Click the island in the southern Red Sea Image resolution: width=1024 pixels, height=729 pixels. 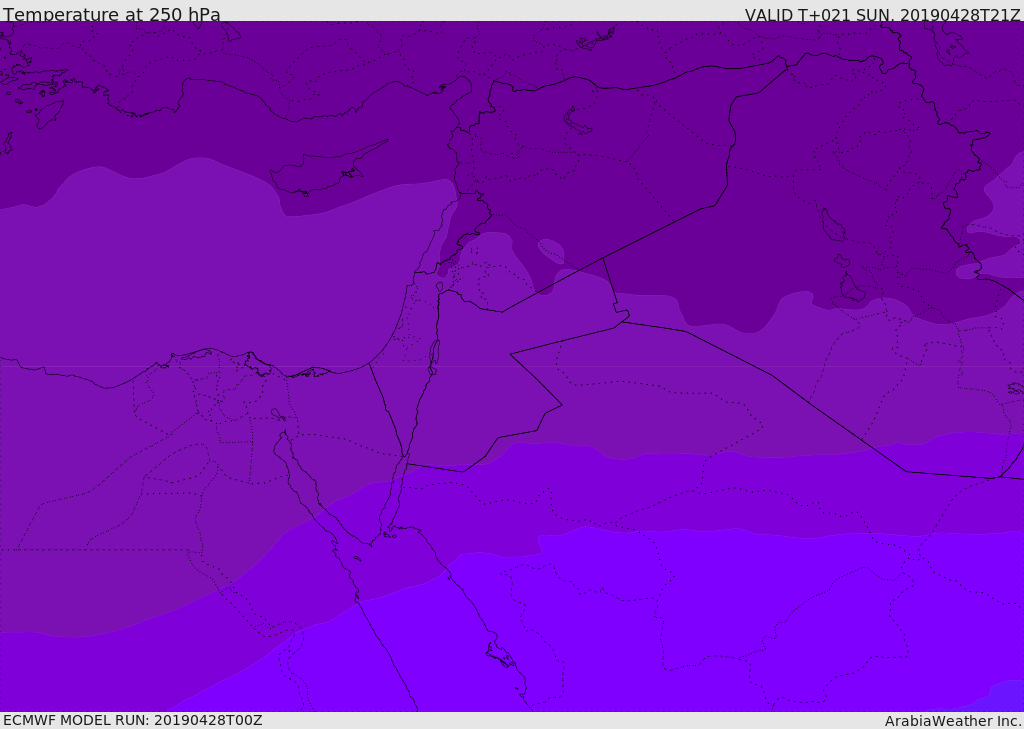click(x=501, y=655)
